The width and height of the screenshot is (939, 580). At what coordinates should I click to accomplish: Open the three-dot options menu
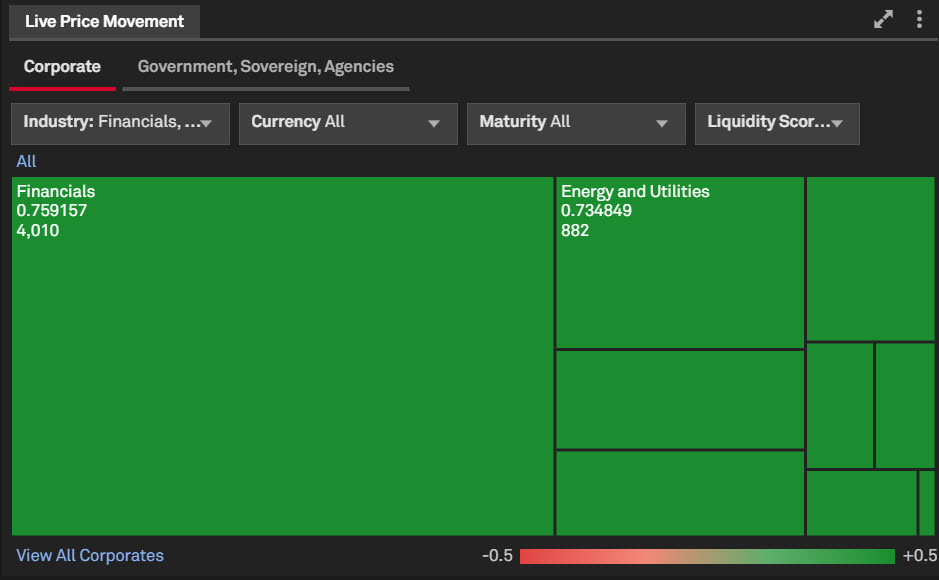(919, 19)
